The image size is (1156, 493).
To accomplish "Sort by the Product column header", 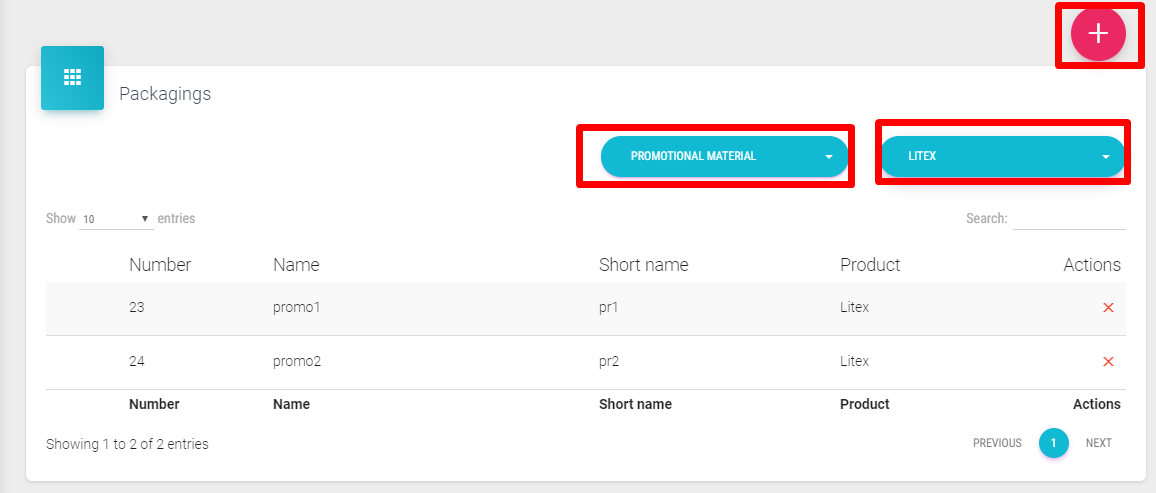I will point(870,265).
